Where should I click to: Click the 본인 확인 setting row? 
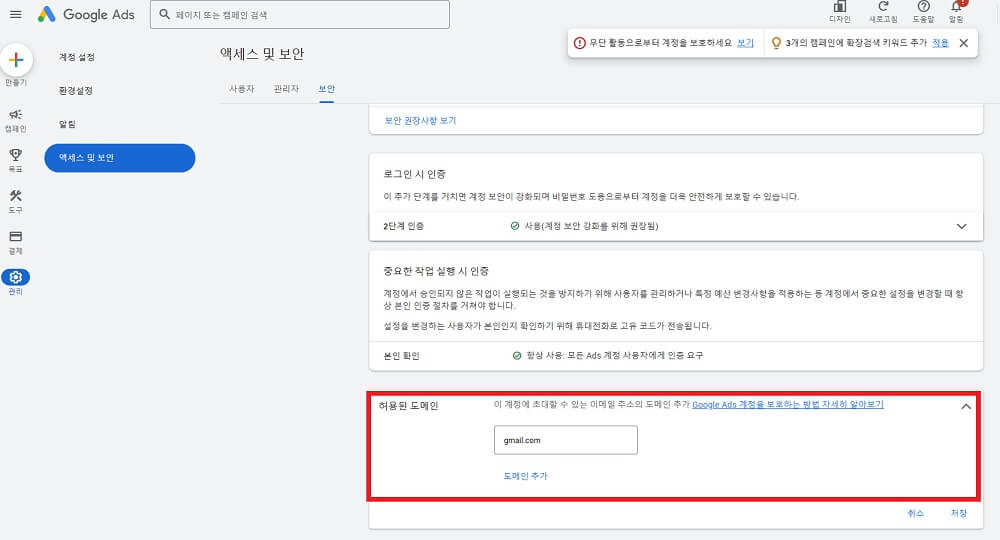675,356
